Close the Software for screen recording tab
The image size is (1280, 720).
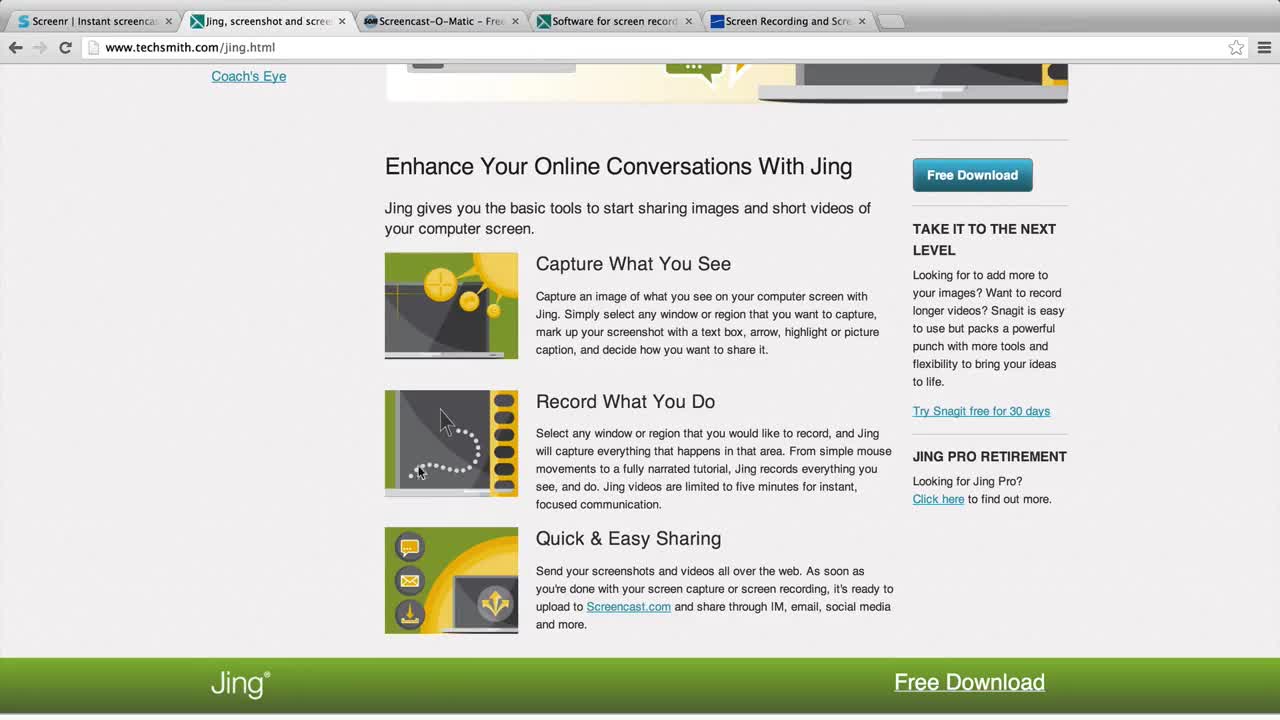pyautogui.click(x=688, y=21)
